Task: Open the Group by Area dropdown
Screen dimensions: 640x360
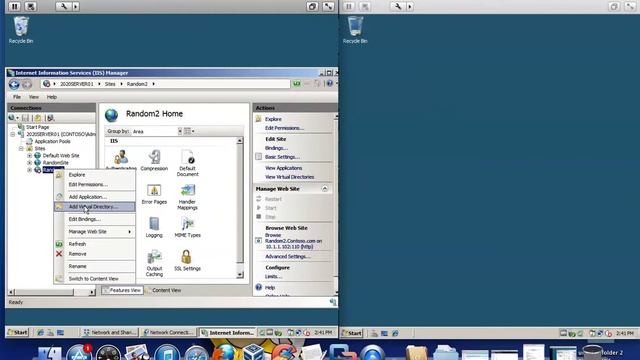Action: pyautogui.click(x=180, y=131)
